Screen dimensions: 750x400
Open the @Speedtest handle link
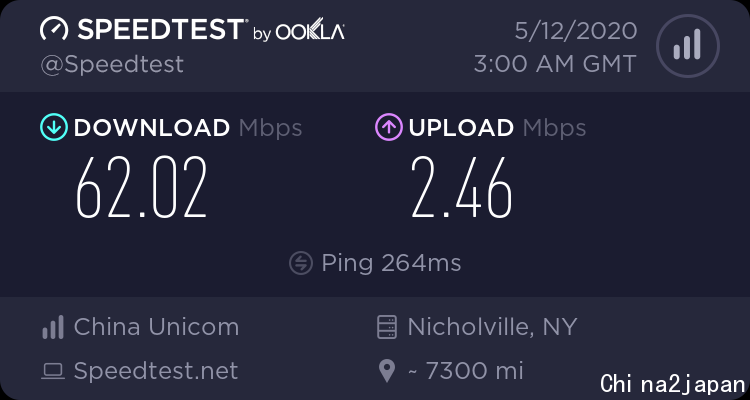pos(112,65)
